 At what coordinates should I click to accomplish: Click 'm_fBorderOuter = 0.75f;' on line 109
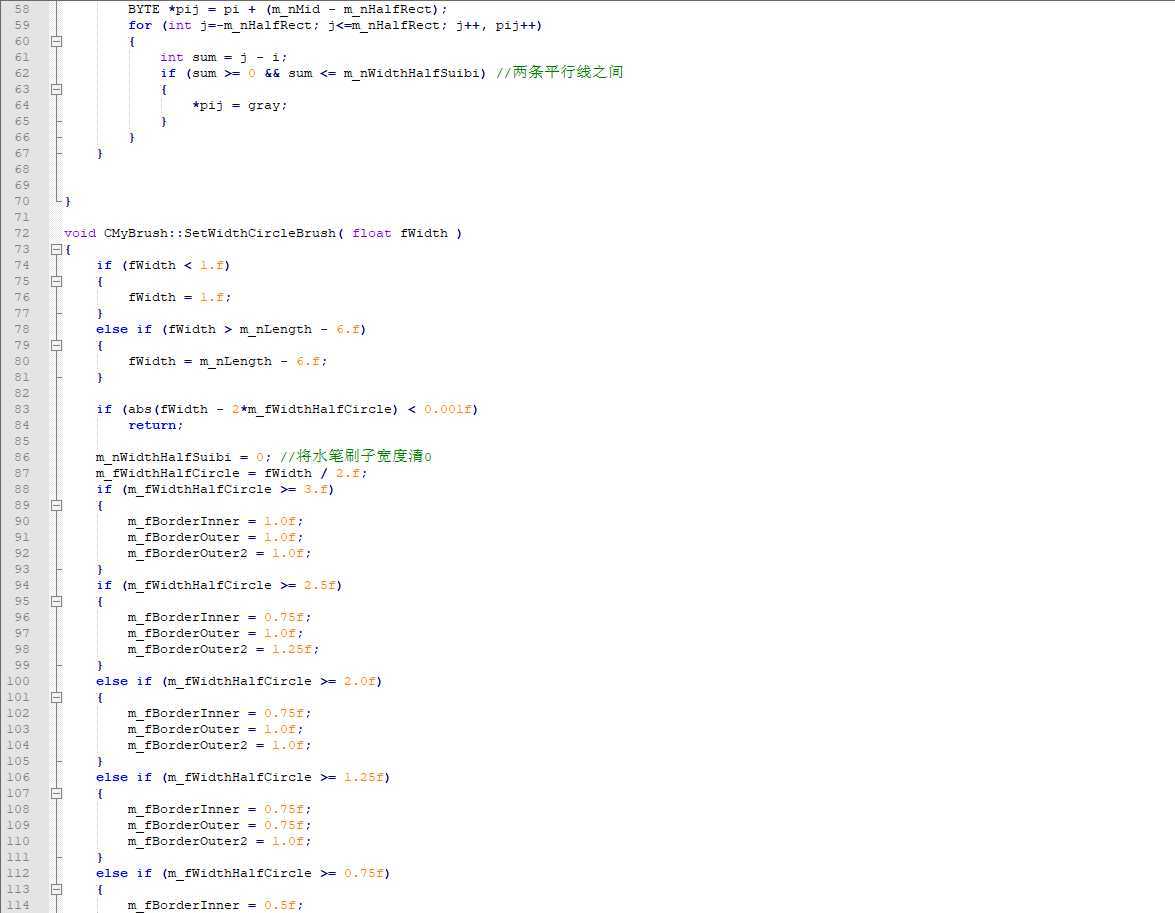pos(220,825)
